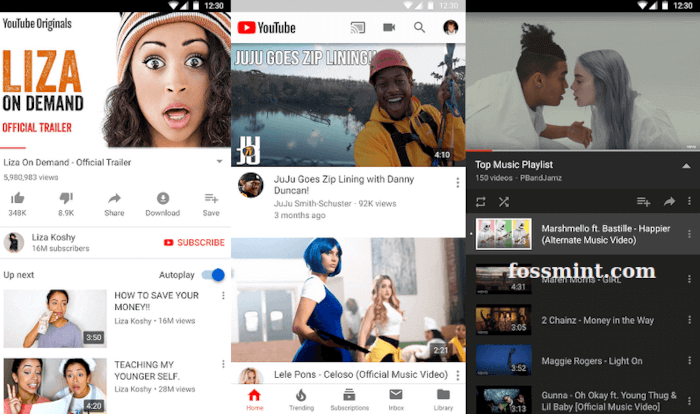This screenshot has height=414, width=700.
Task: Toggle the shuffle playlist icon
Action: (504, 202)
